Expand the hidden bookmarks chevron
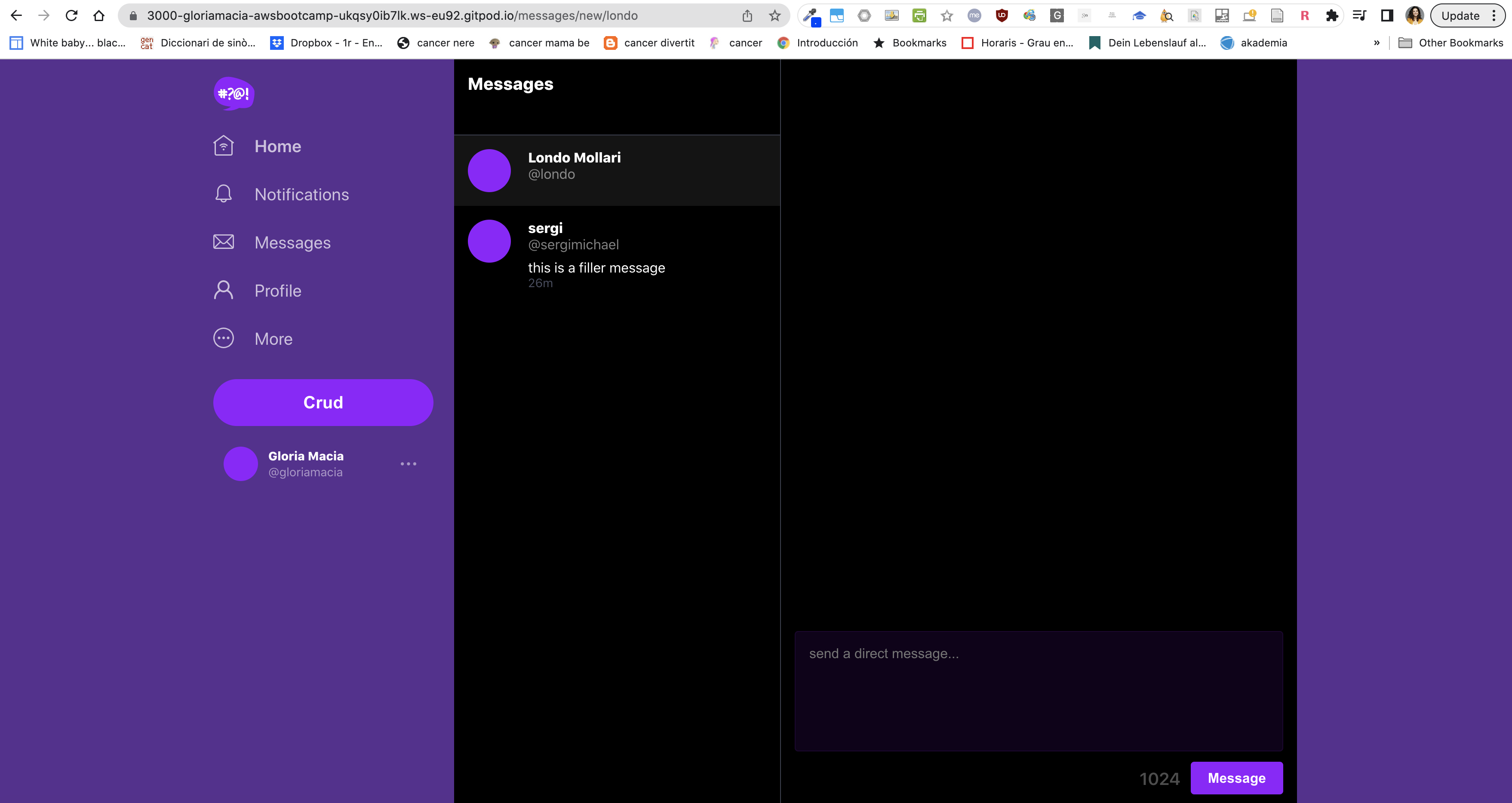The width and height of the screenshot is (1512, 803). (x=1377, y=42)
